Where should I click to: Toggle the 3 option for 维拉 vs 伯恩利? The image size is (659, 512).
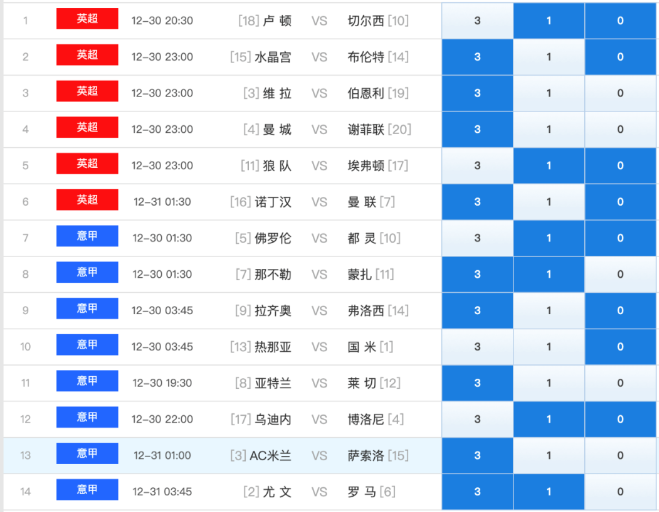[x=477, y=93]
